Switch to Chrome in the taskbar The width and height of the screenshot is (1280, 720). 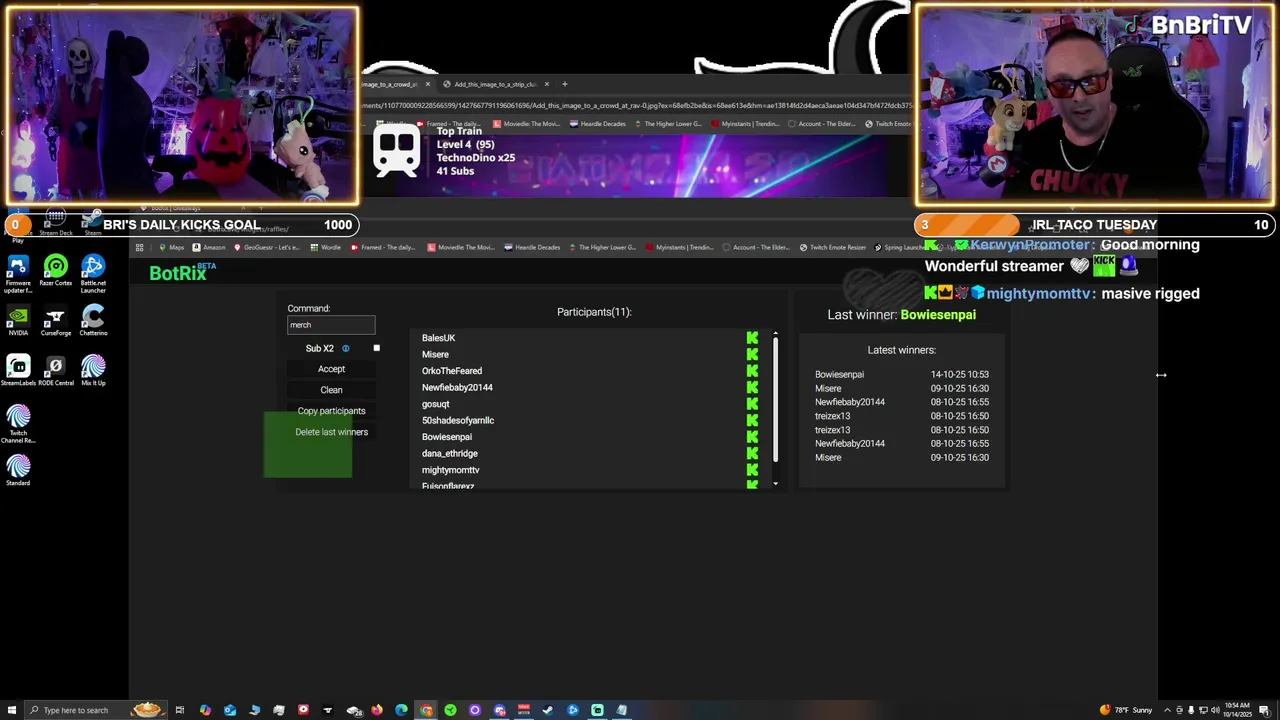click(426, 710)
